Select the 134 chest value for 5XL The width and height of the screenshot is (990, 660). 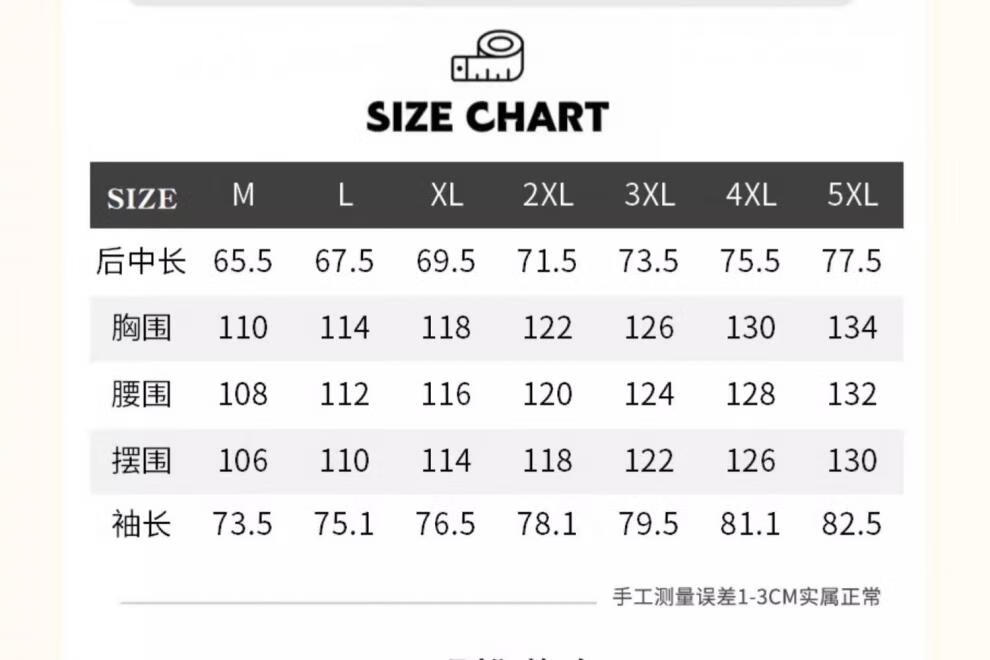point(852,328)
